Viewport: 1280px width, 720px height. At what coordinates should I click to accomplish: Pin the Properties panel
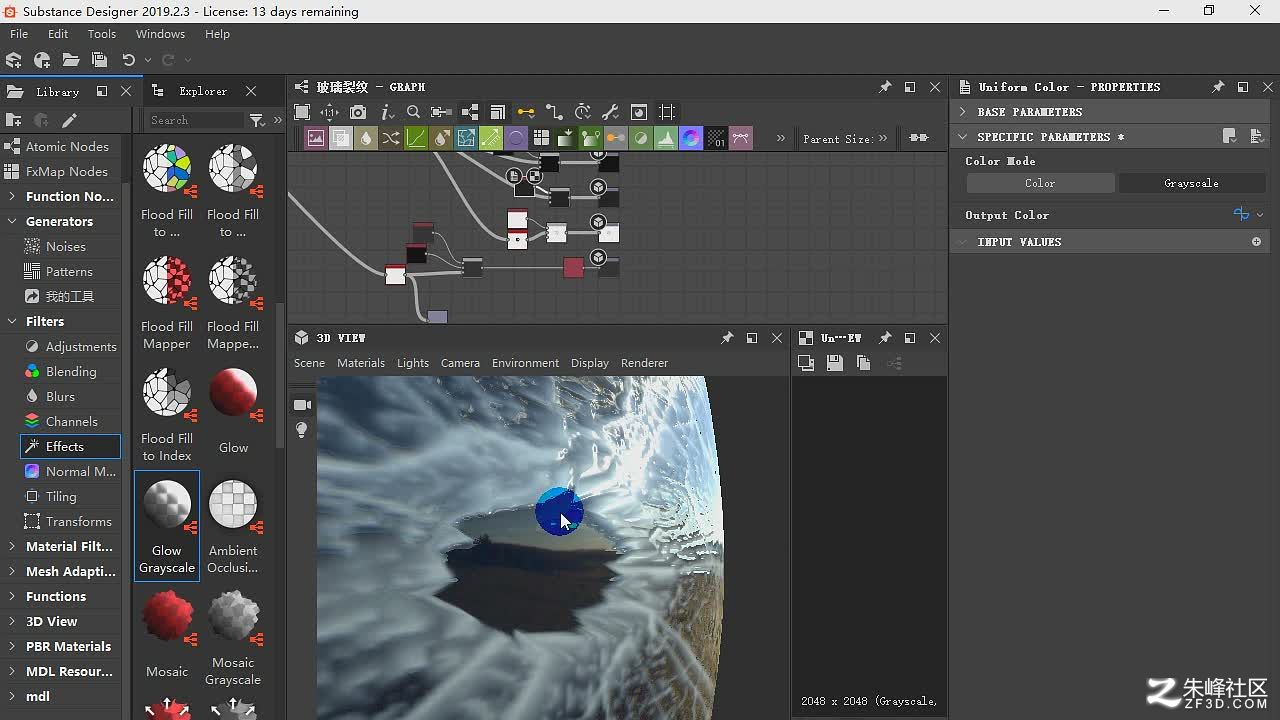(x=1218, y=87)
